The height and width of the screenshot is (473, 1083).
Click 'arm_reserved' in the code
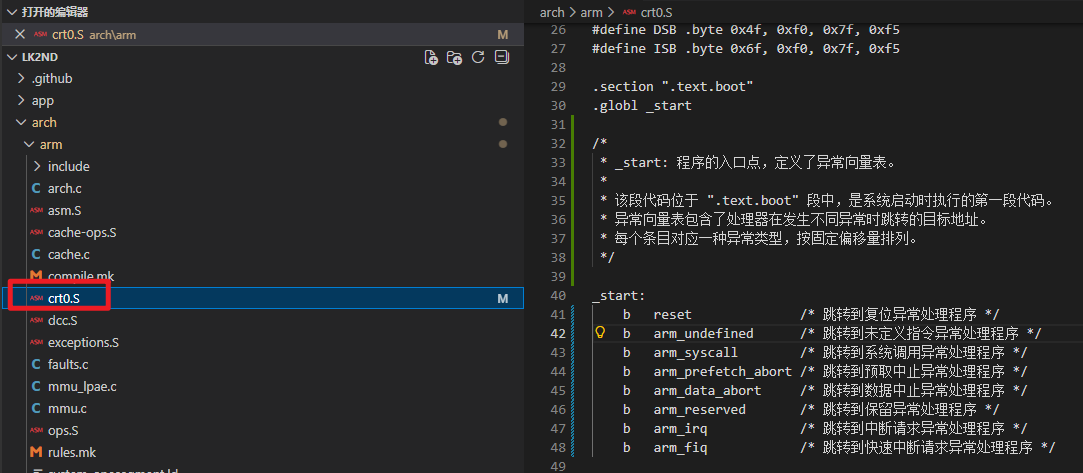[700, 409]
